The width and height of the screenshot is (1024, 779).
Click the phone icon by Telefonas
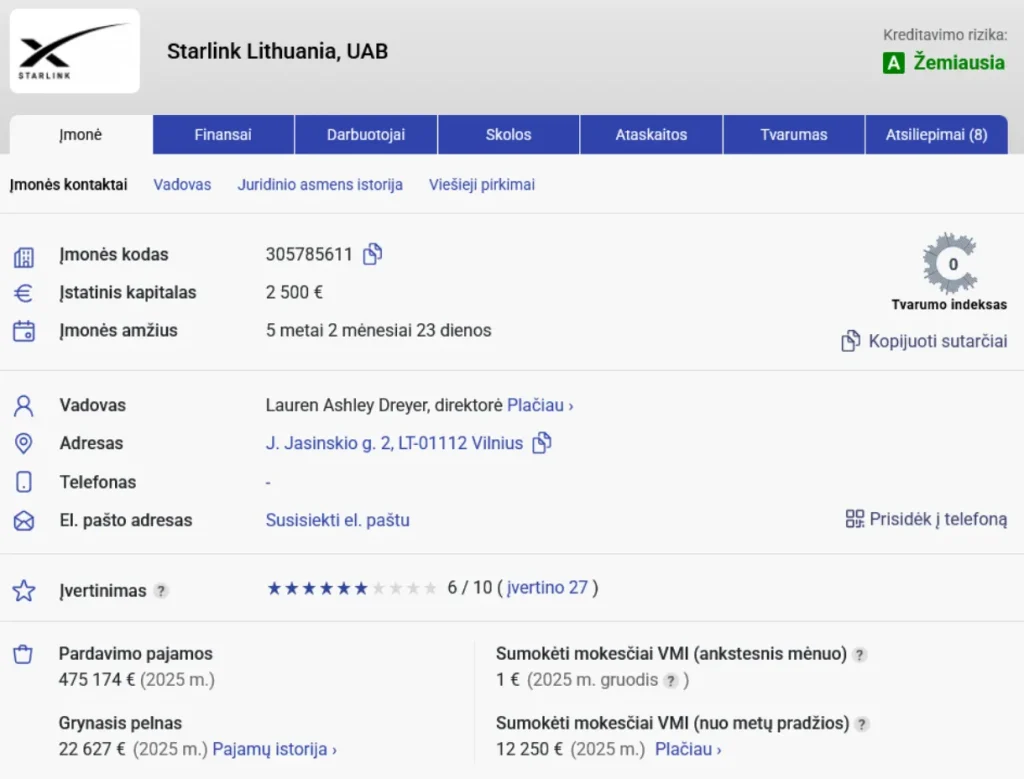point(24,482)
